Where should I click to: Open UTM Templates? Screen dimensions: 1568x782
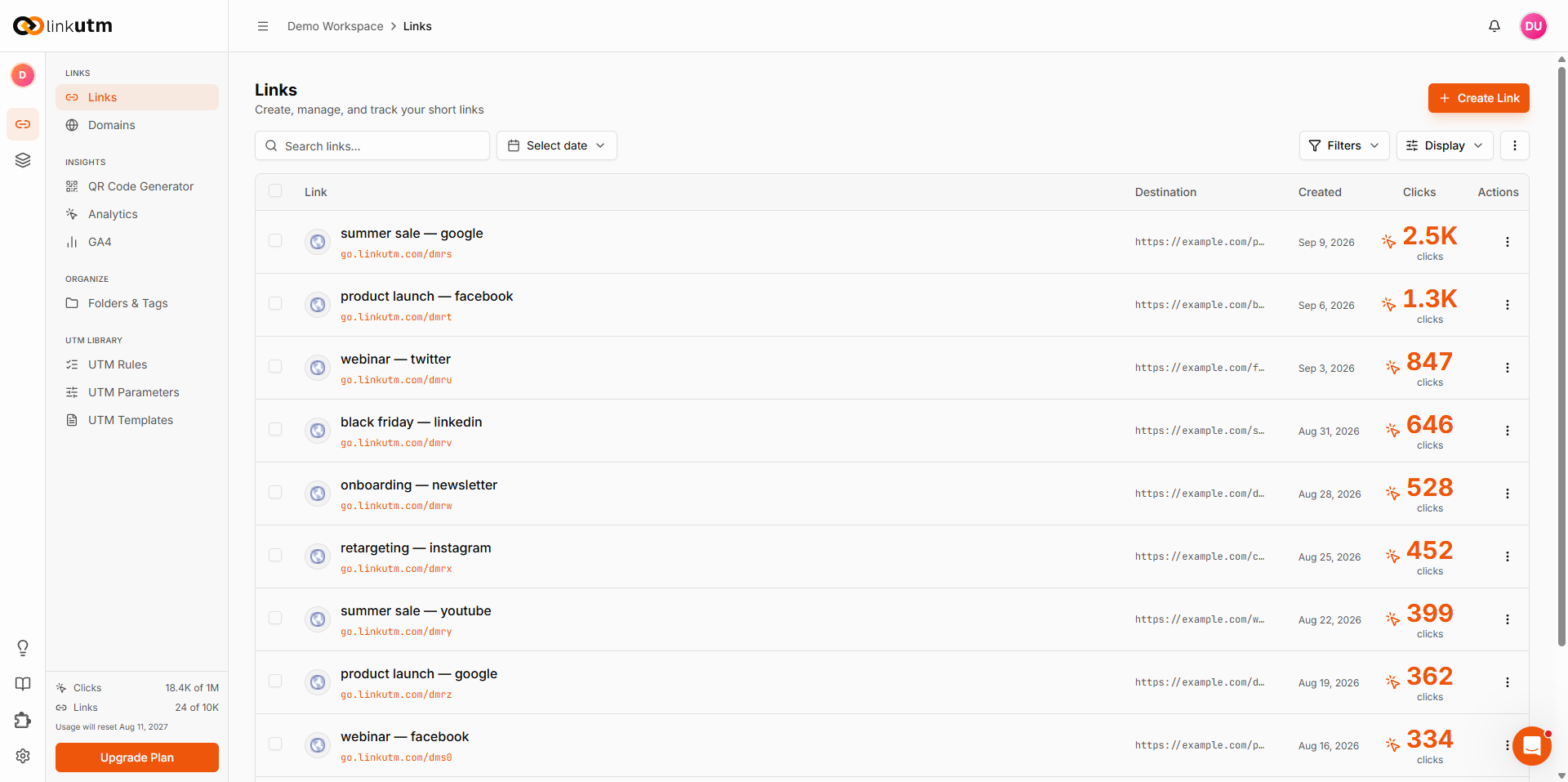pos(137,420)
